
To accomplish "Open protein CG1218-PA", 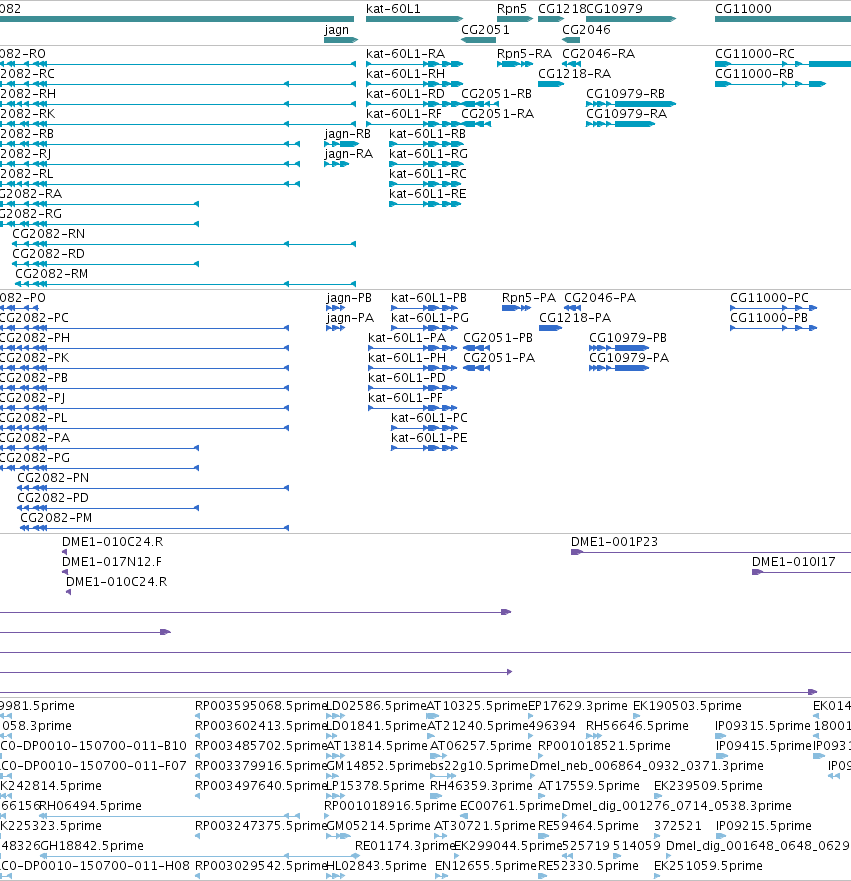I will pyautogui.click(x=550, y=328).
